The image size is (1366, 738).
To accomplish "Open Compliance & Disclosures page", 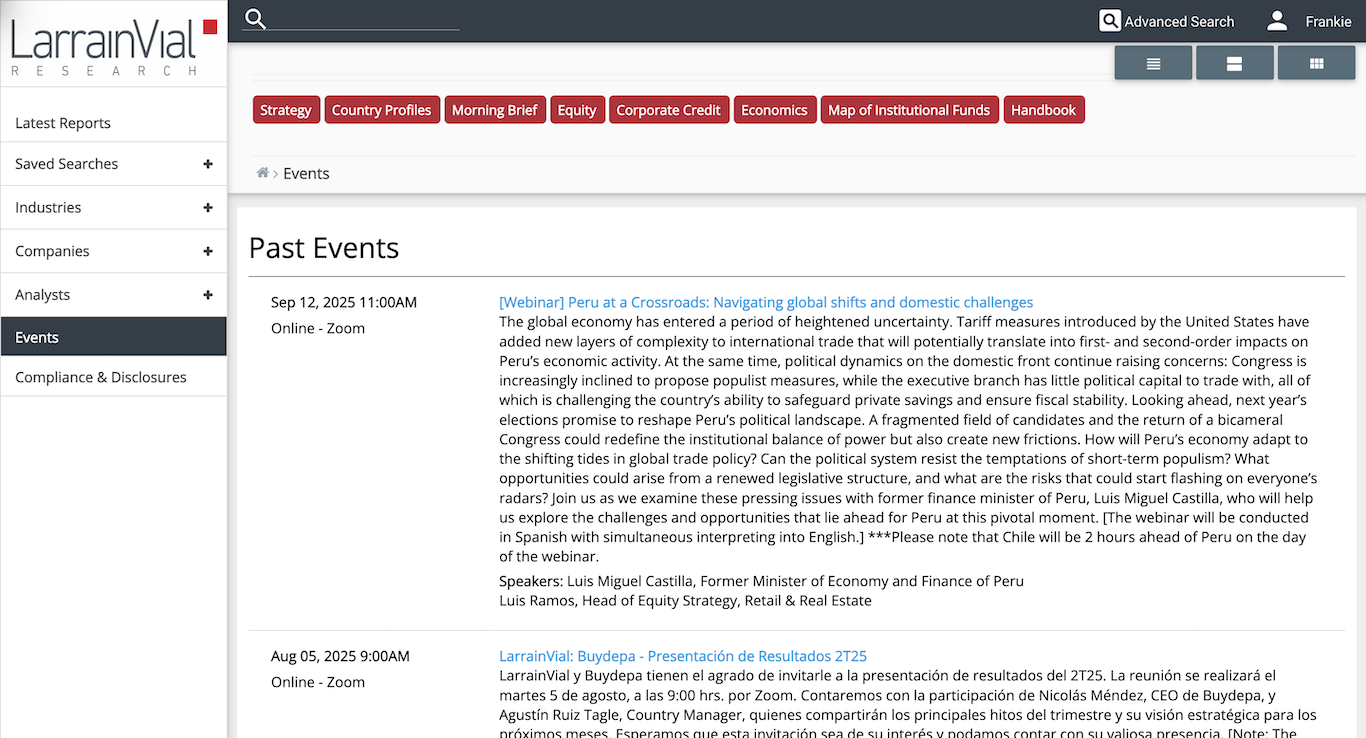I will pyautogui.click(x=101, y=377).
